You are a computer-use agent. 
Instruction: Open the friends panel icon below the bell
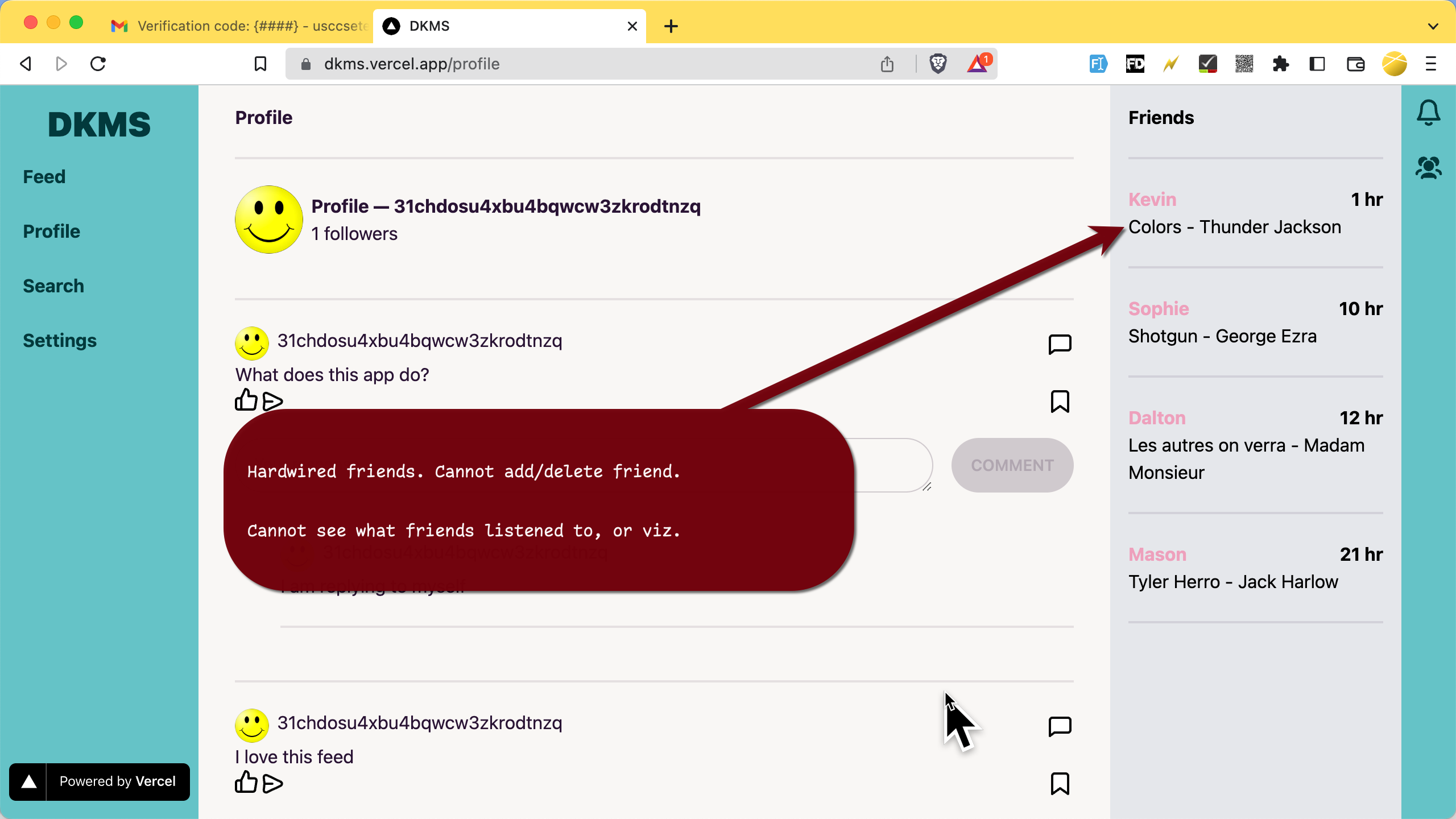click(1428, 167)
